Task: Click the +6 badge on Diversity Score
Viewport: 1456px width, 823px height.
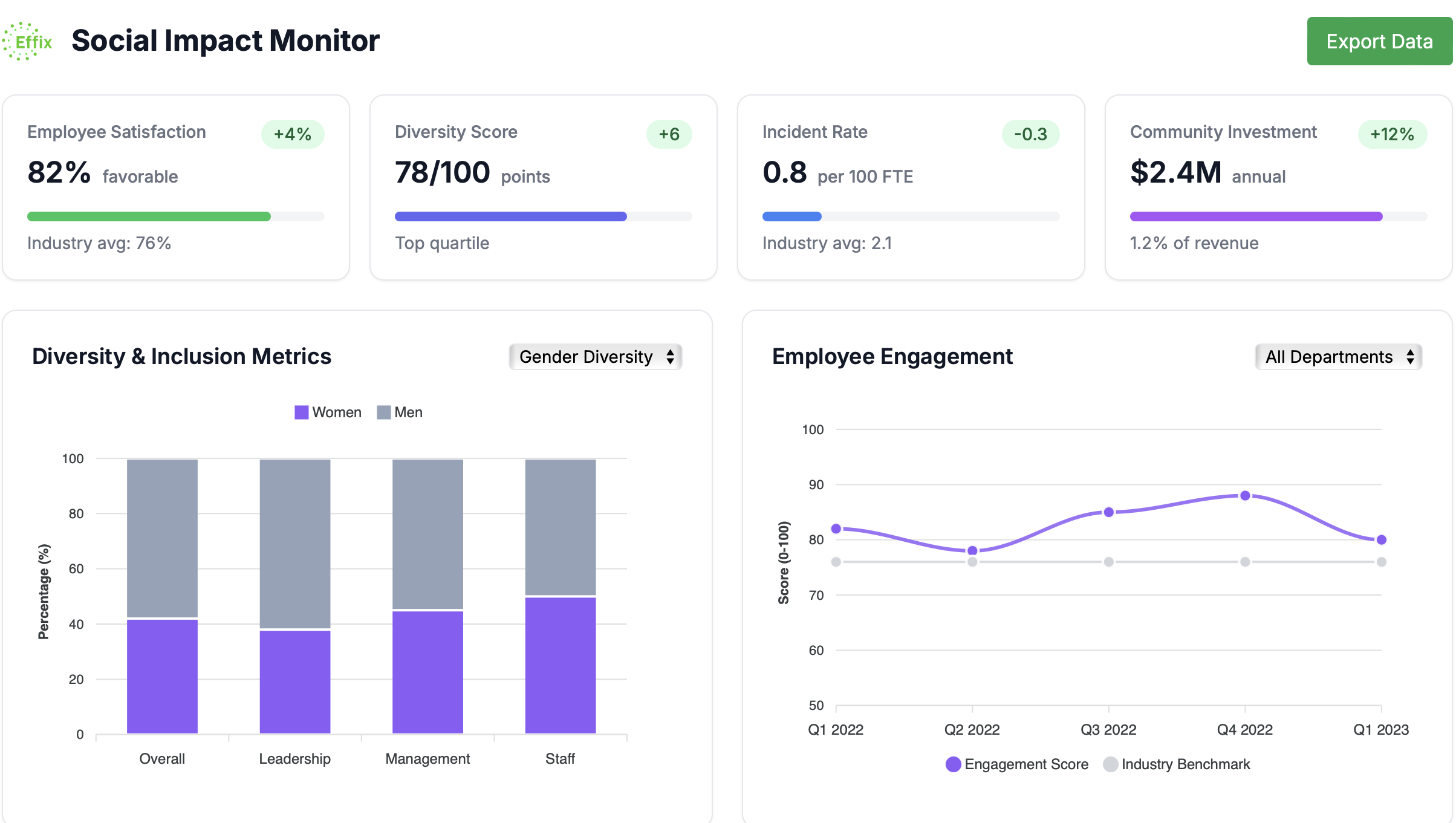Action: point(669,134)
